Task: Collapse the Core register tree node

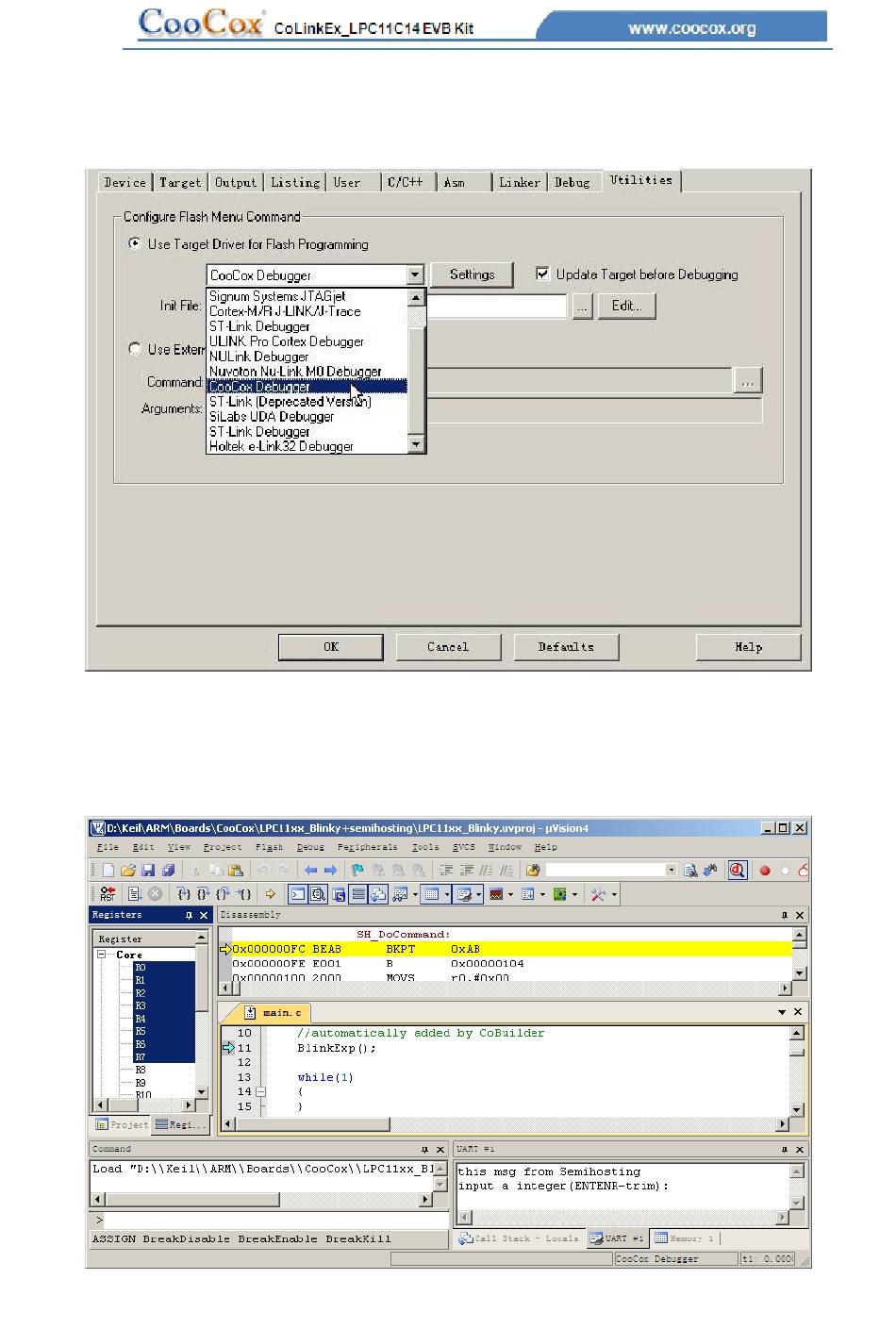Action: click(x=102, y=955)
